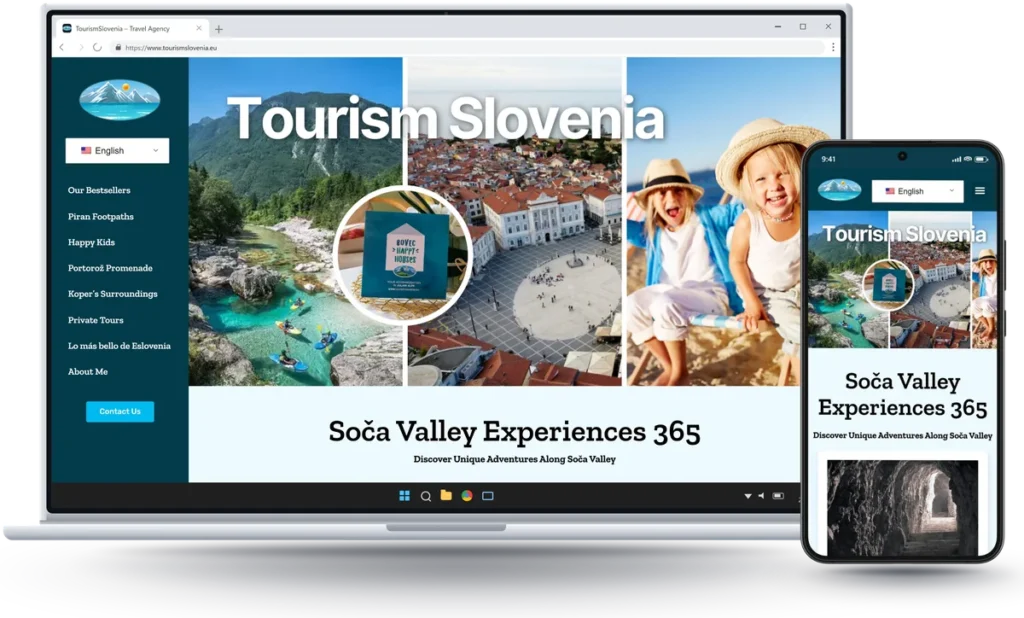1024x618 pixels.
Task: Click the Soča Valley Experiences 365 heading on laptop
Action: pyautogui.click(x=515, y=432)
